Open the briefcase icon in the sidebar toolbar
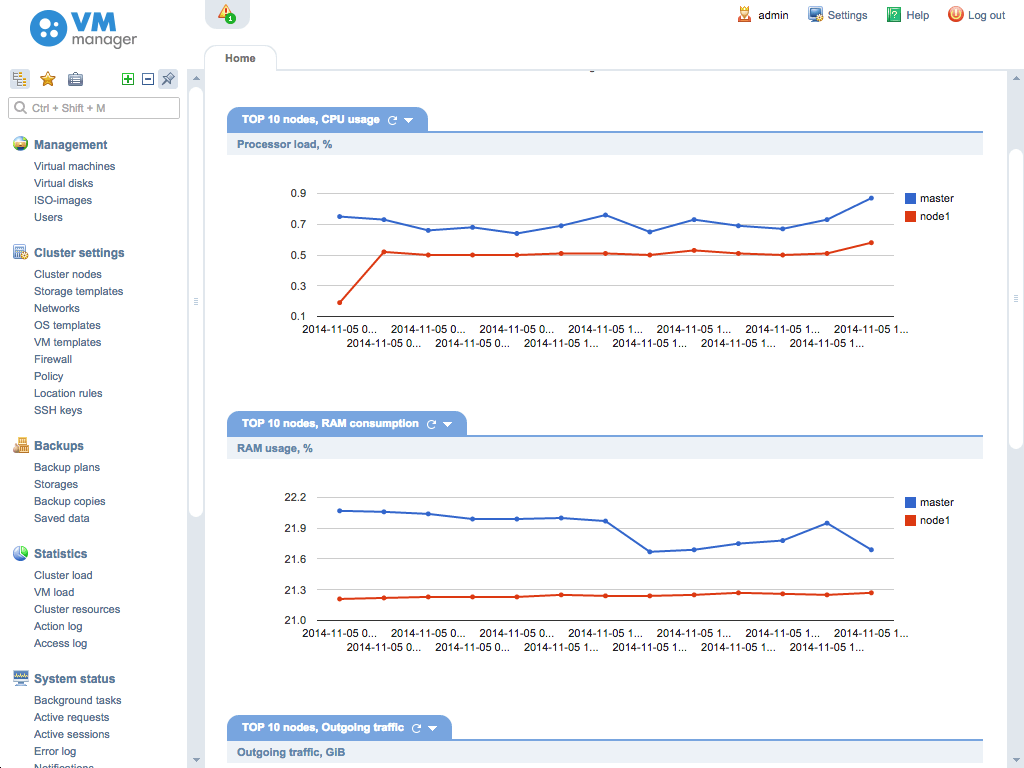The height and width of the screenshot is (768, 1024). (75, 79)
